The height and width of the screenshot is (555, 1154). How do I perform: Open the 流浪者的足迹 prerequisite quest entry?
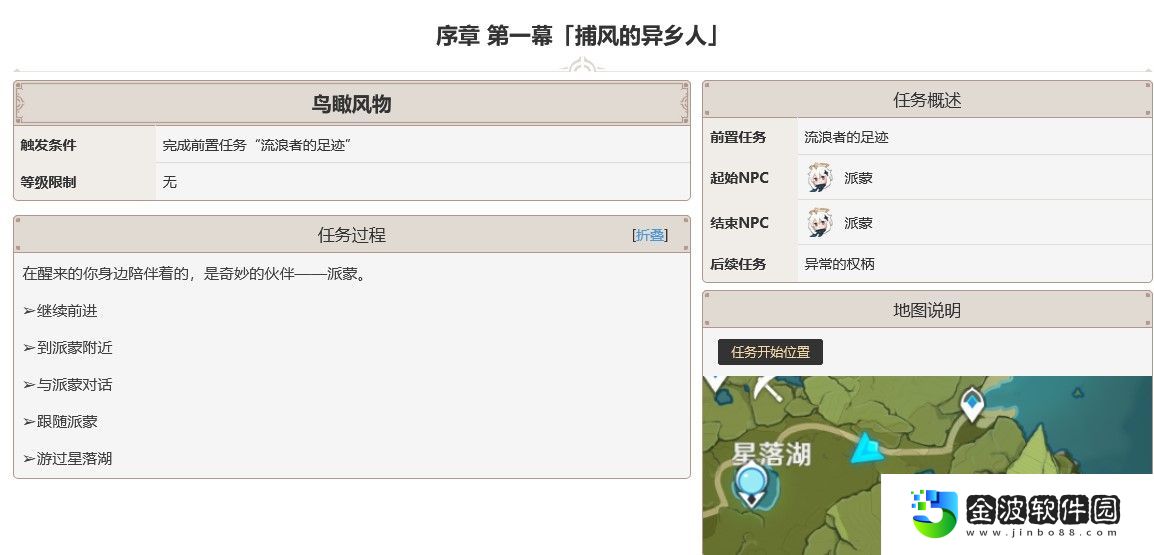coord(846,137)
